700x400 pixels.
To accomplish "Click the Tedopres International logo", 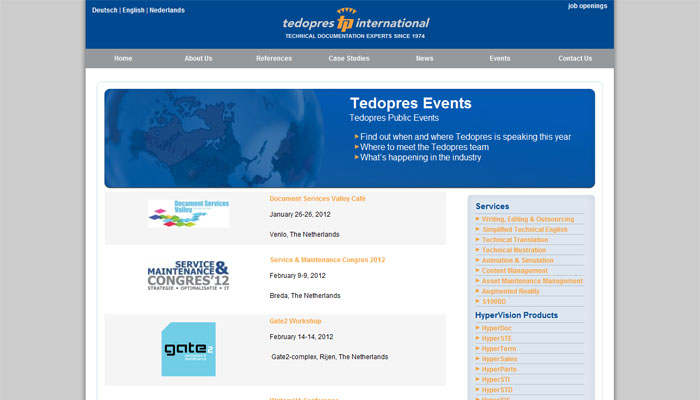I will [356, 23].
